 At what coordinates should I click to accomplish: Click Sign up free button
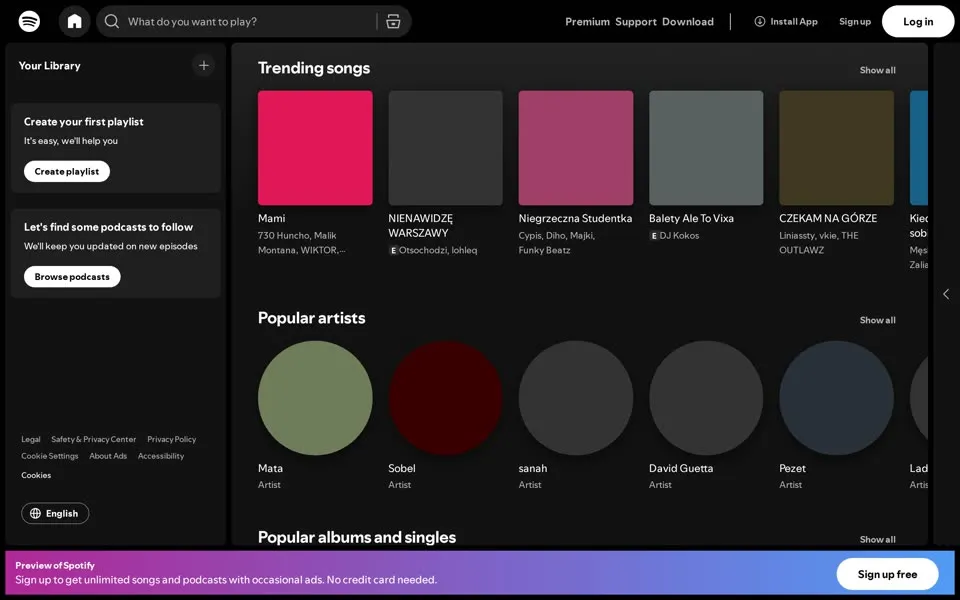tap(887, 574)
